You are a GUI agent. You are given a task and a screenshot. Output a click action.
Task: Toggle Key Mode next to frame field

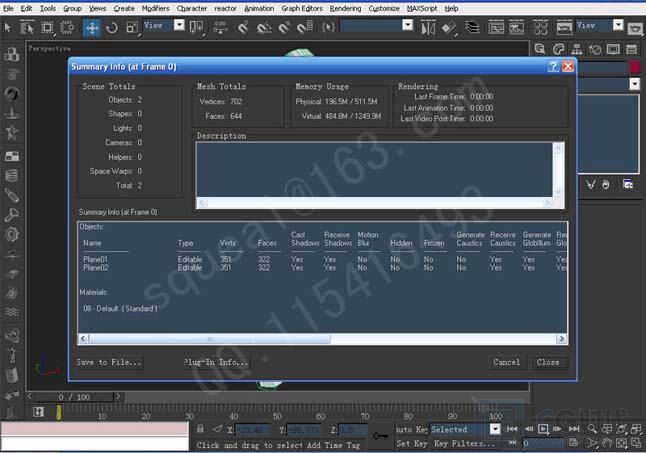pos(512,443)
